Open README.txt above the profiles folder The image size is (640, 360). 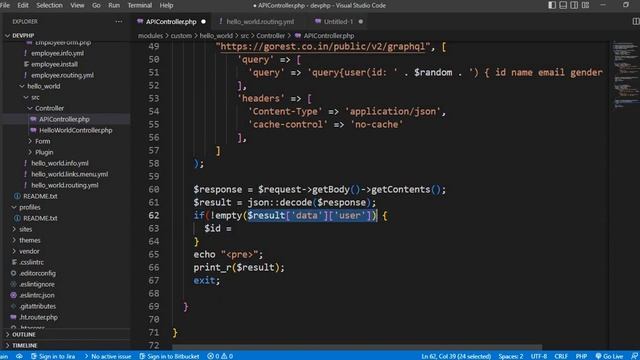coord(40,196)
